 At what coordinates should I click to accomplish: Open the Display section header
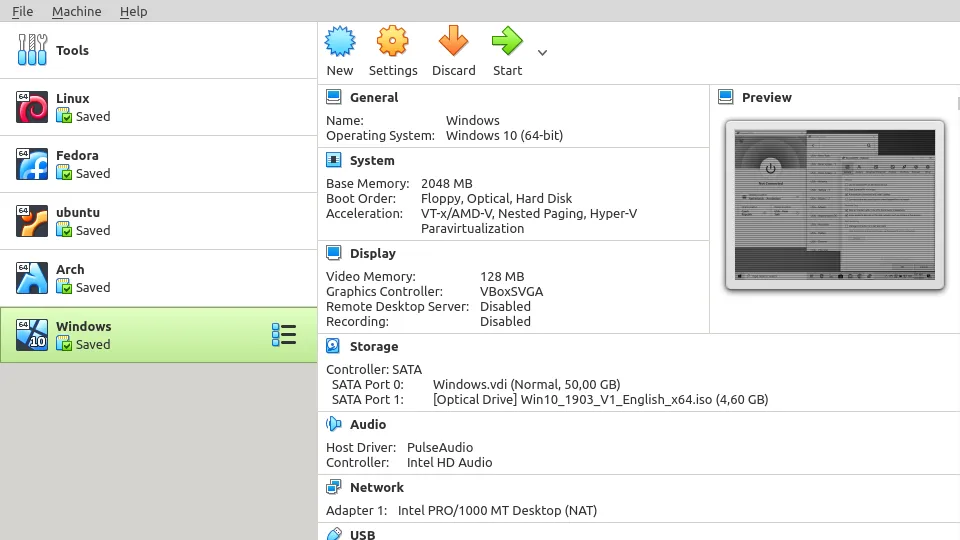coord(372,253)
